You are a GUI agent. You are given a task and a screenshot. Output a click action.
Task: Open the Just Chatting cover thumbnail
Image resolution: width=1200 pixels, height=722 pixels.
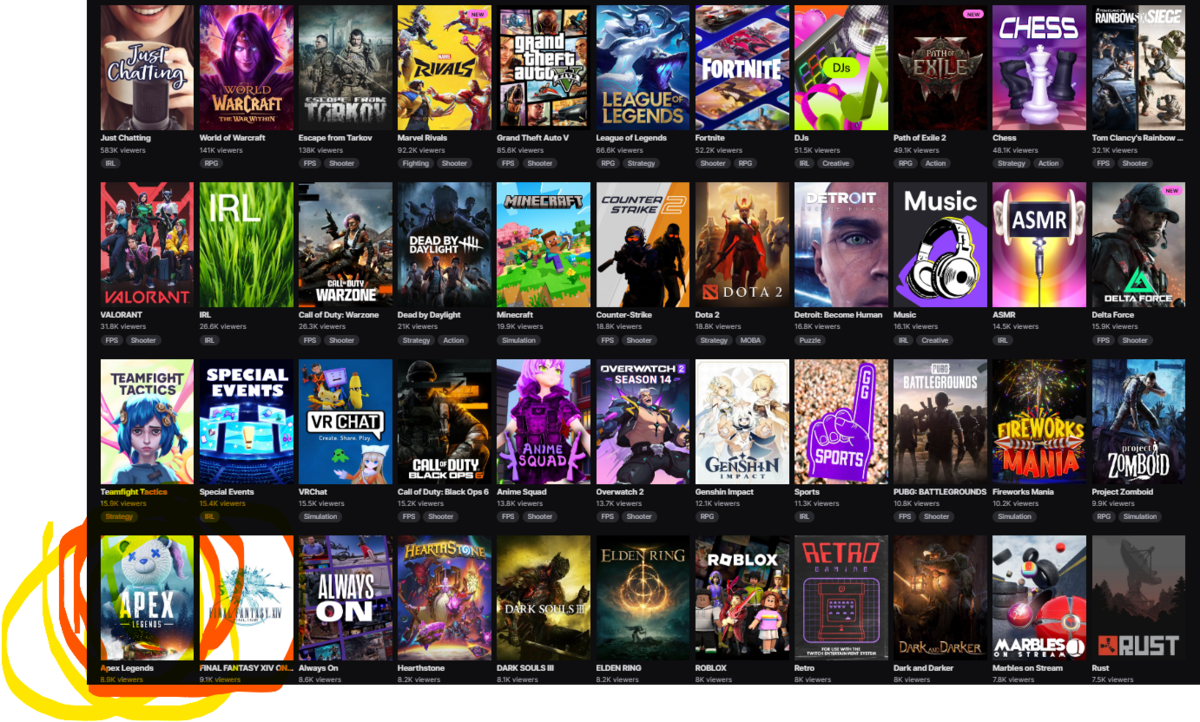click(x=147, y=67)
